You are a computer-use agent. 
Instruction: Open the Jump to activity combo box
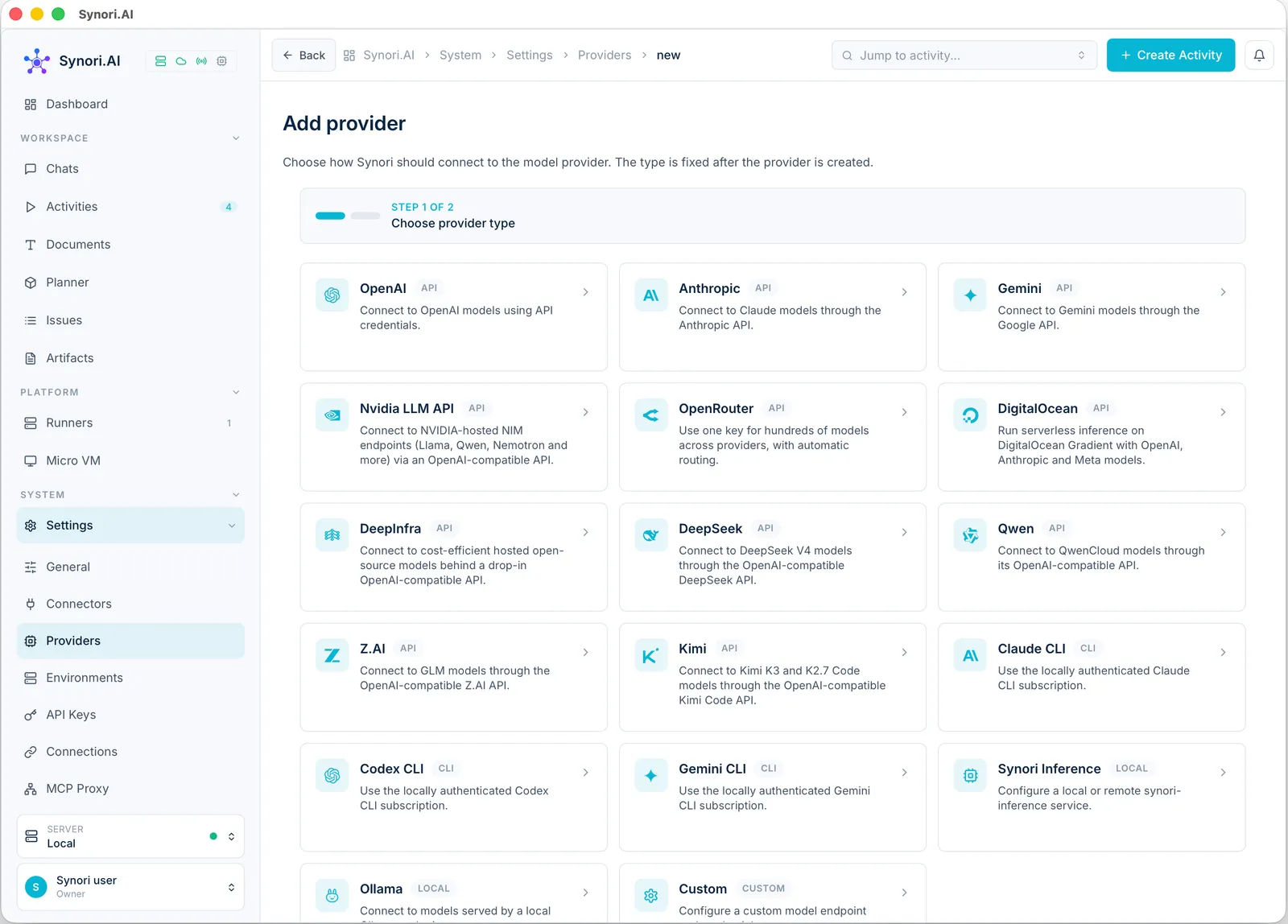pos(964,56)
